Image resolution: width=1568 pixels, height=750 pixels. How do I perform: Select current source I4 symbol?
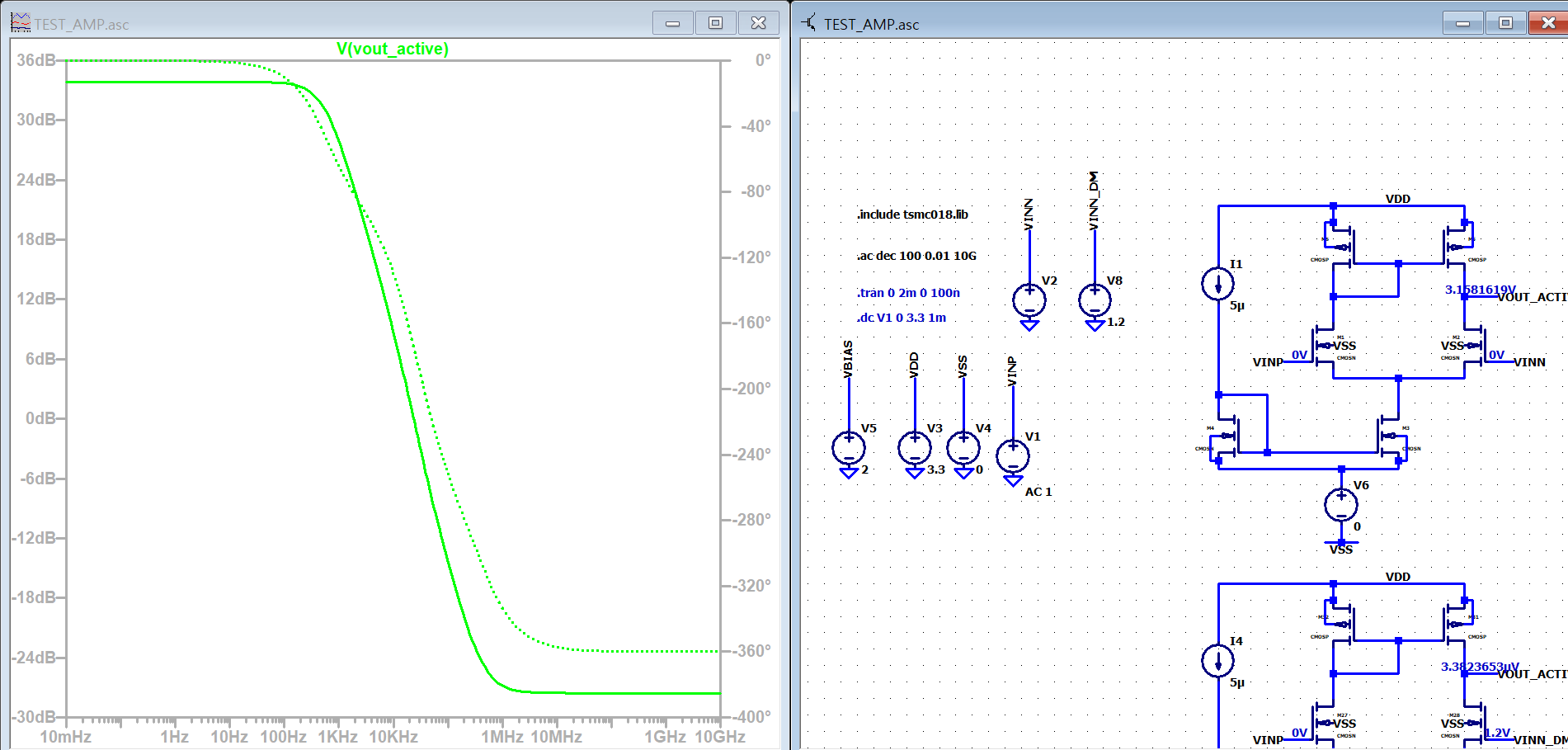(x=1218, y=661)
